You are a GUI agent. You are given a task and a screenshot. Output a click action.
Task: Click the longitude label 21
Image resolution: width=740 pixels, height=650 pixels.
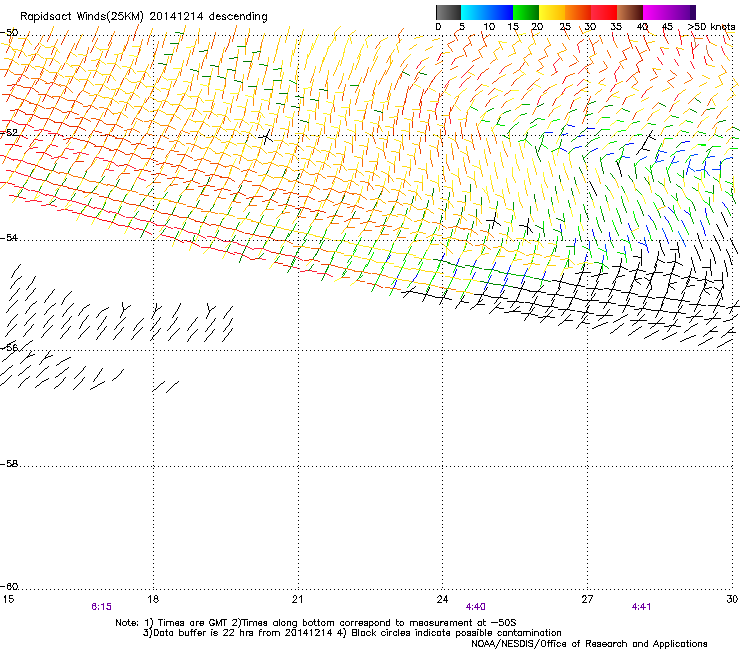pos(297,599)
